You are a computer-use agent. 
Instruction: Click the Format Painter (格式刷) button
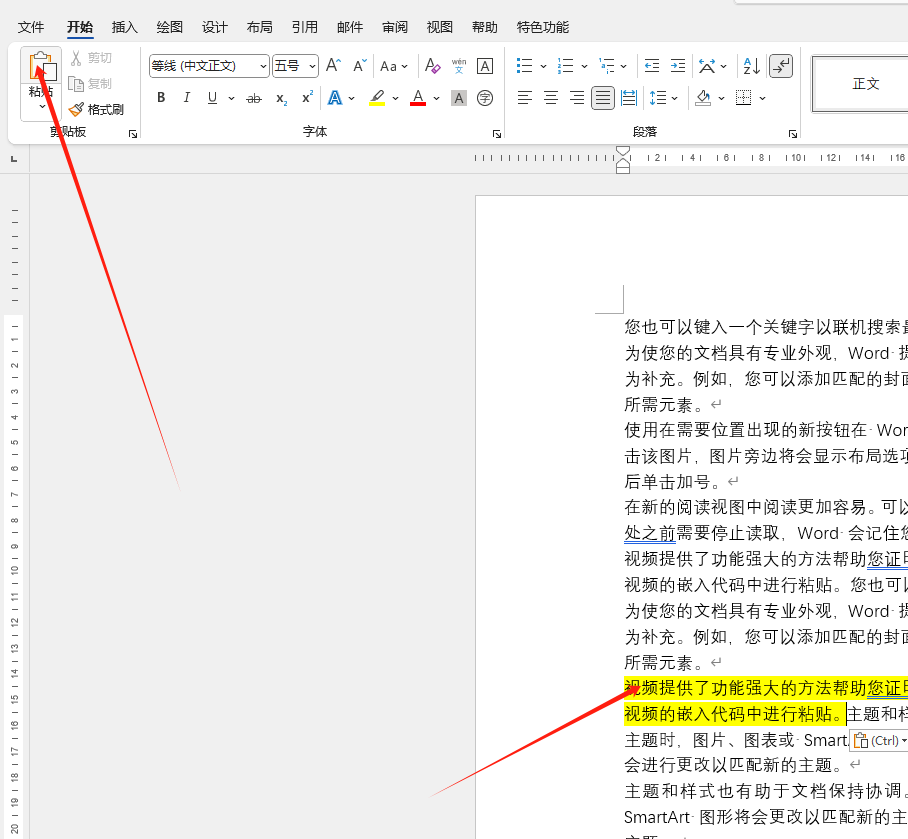tap(96, 109)
